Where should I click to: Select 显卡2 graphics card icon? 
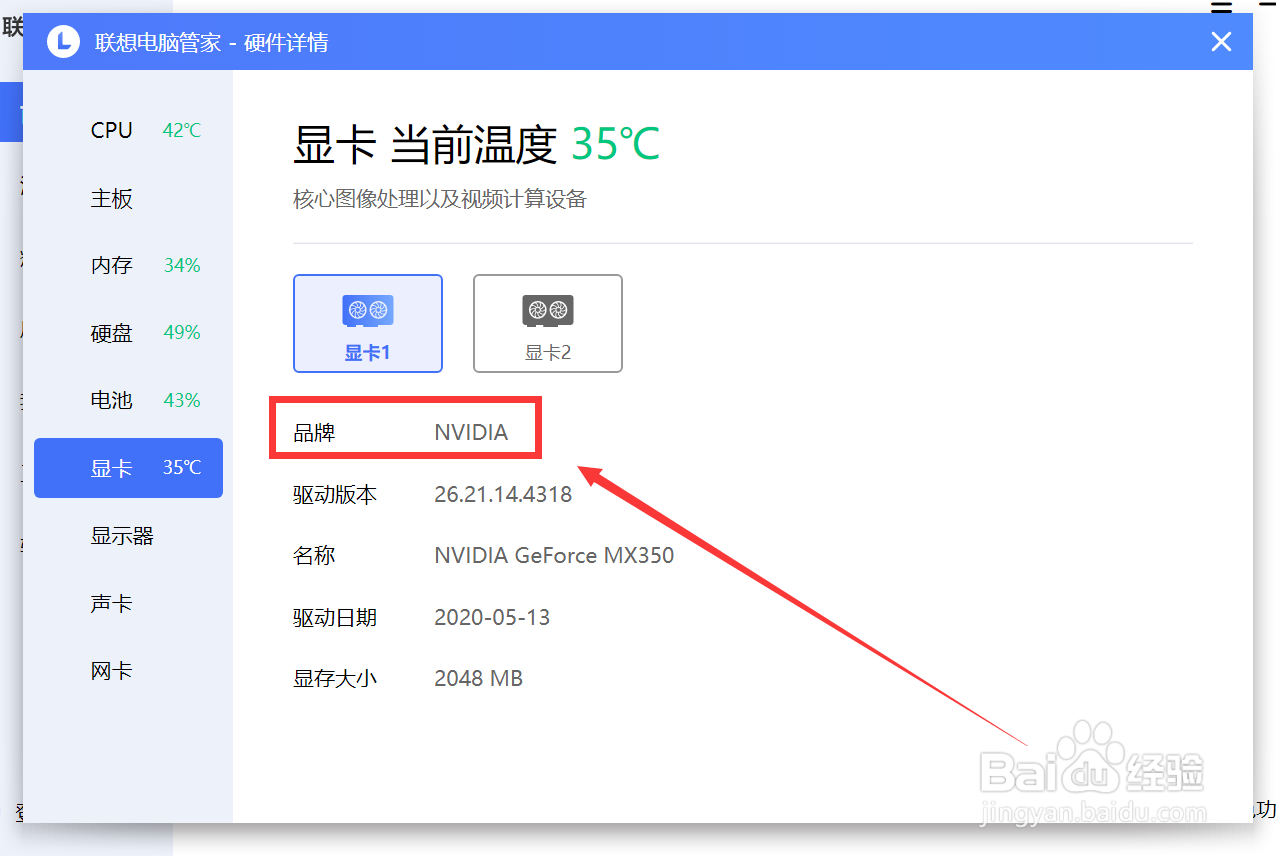coord(548,323)
